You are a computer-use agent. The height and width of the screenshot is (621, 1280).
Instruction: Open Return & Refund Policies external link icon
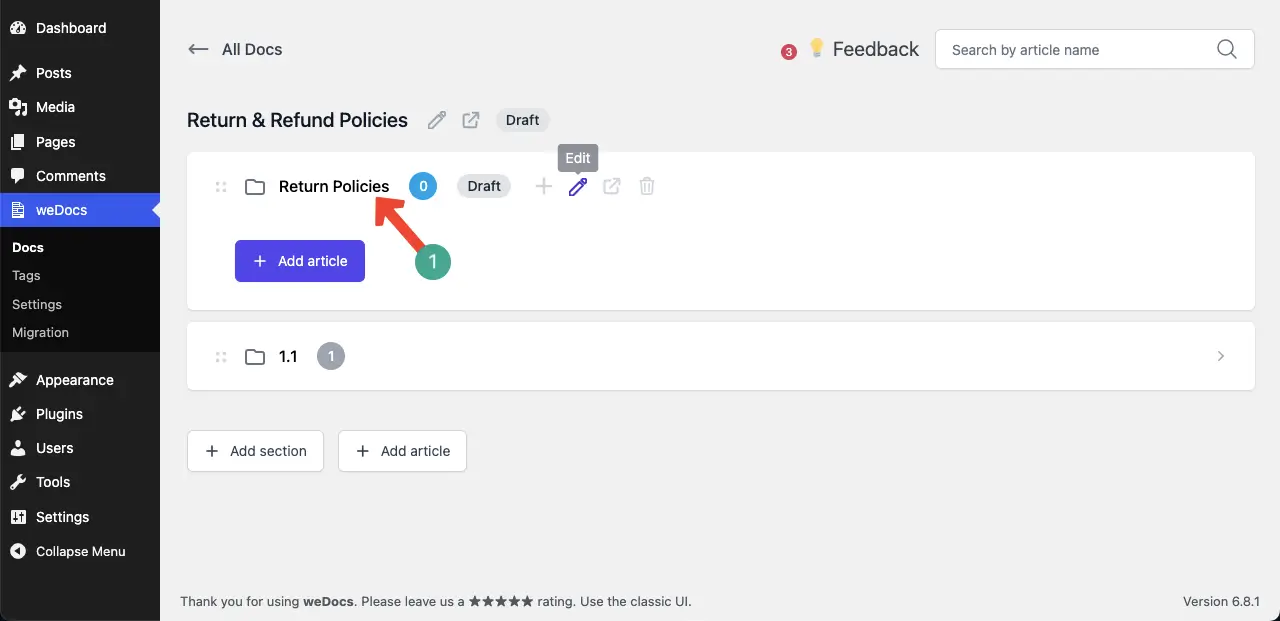tap(471, 120)
